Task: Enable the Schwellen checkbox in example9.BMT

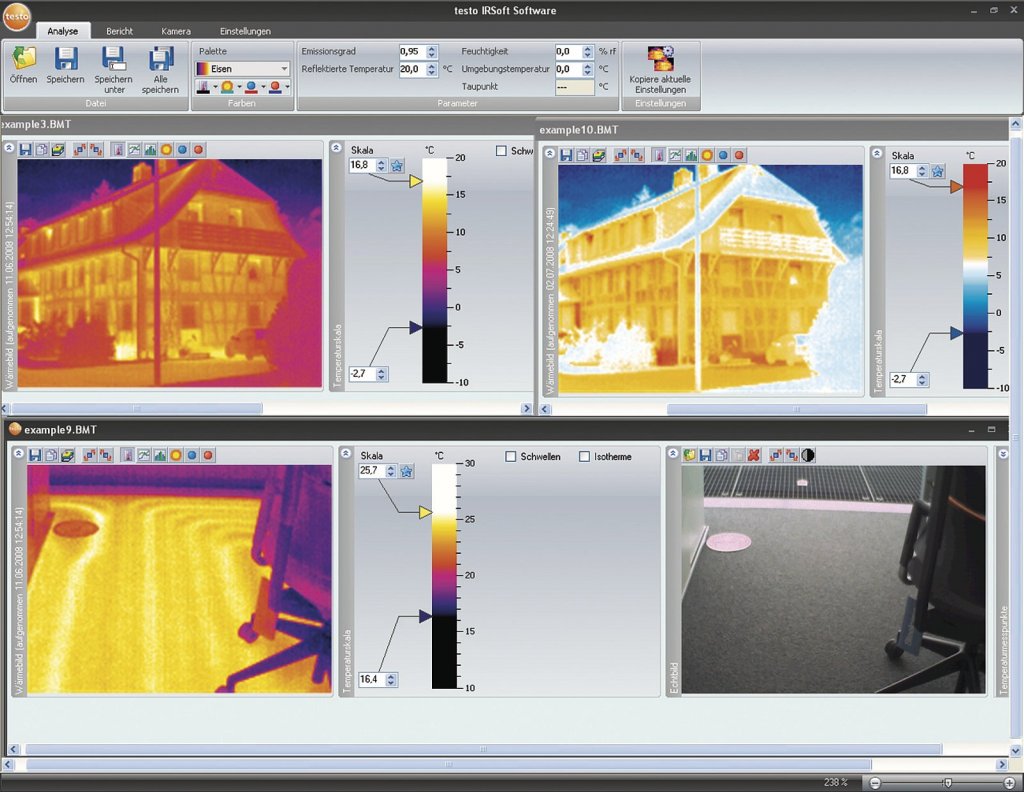Action: tap(511, 456)
